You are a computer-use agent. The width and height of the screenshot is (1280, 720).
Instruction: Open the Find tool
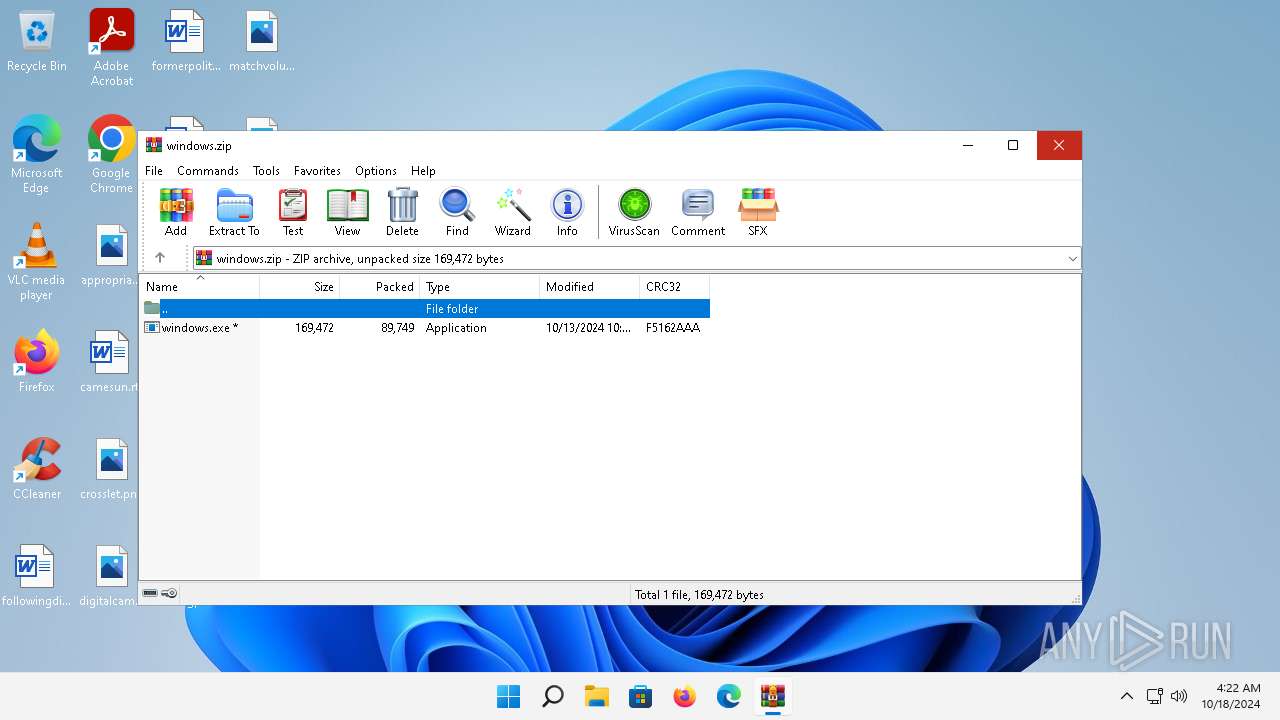coord(457,212)
